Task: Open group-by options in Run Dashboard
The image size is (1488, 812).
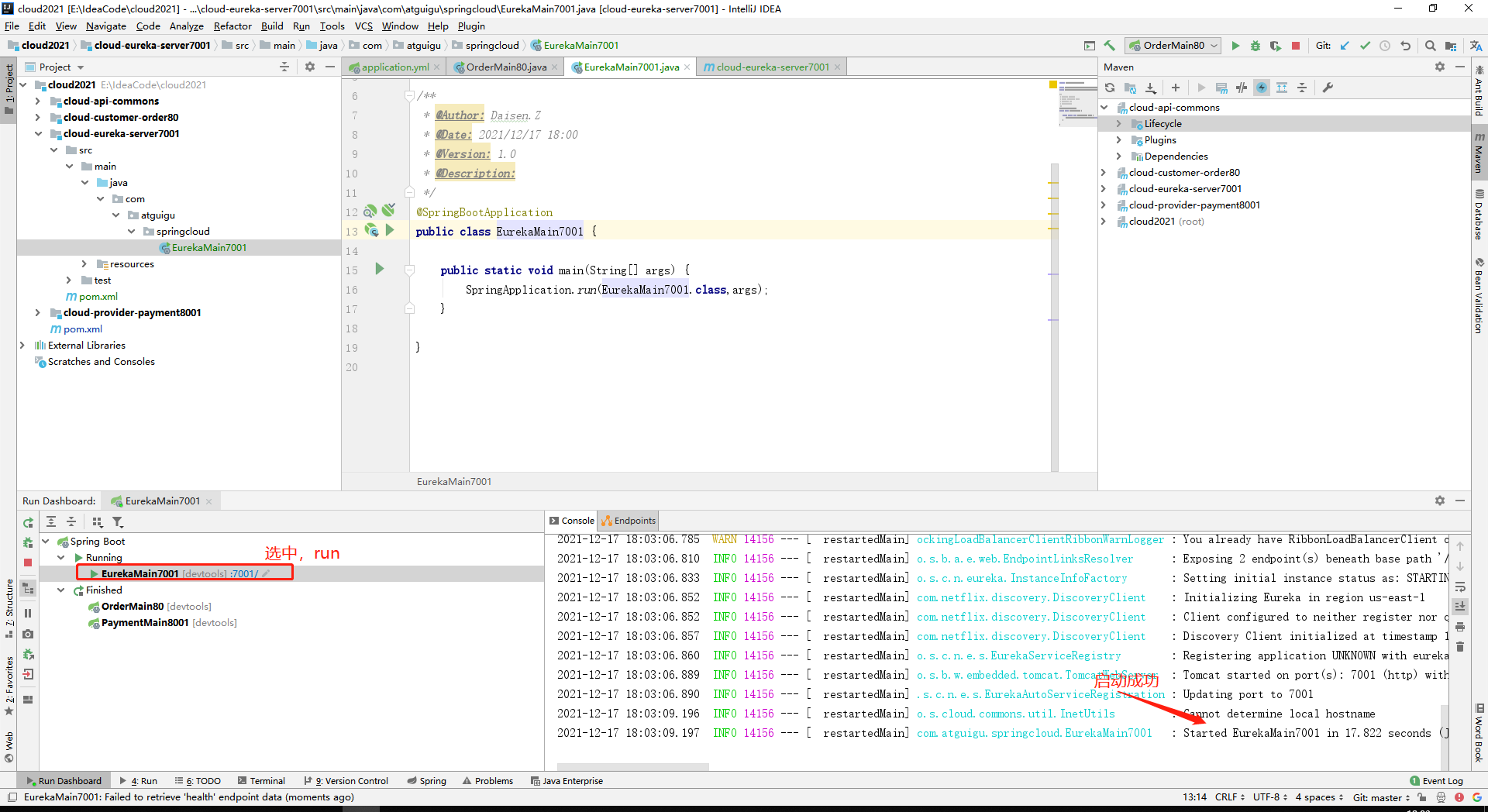Action: pyautogui.click(x=97, y=522)
